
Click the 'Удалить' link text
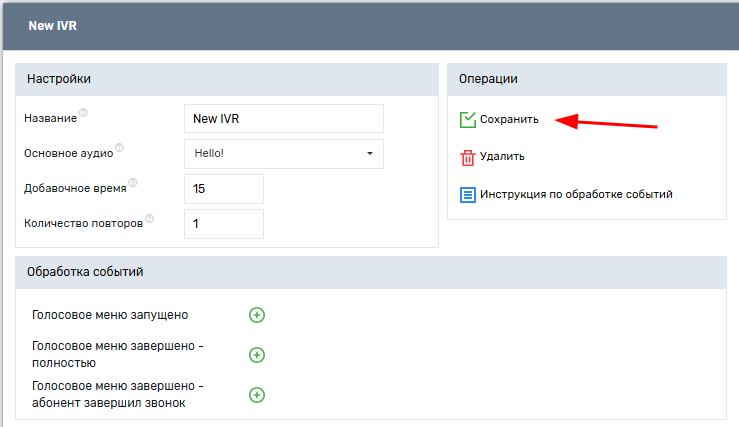pos(502,157)
